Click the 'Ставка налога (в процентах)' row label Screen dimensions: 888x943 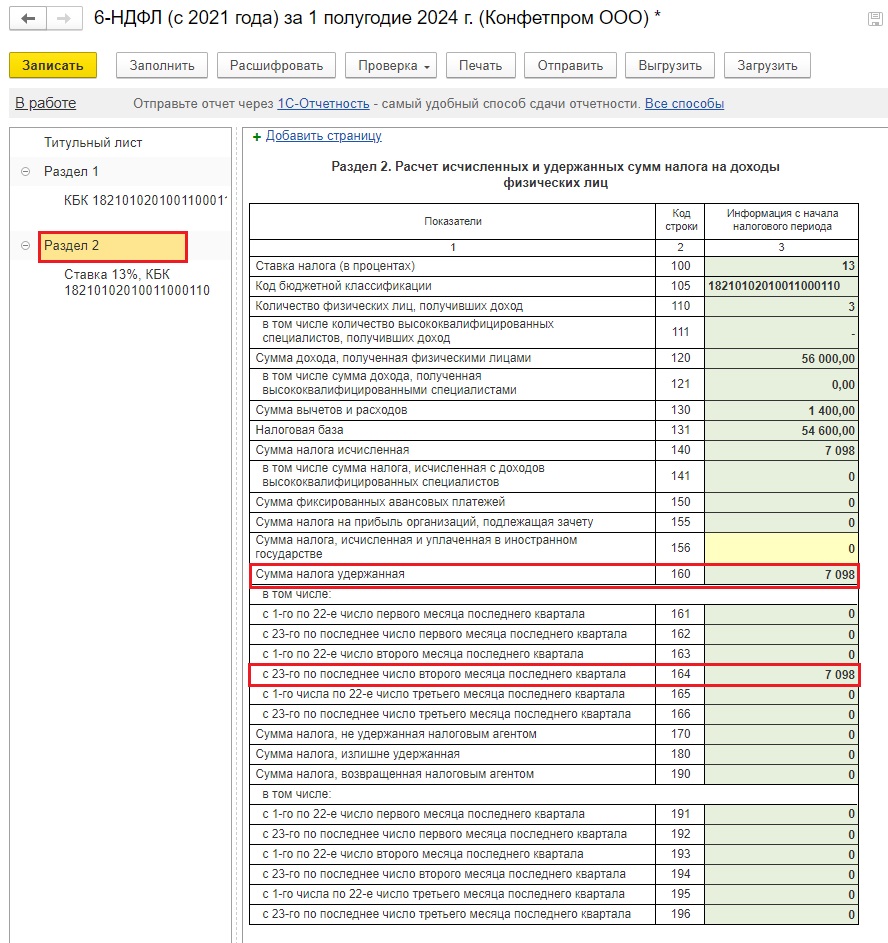tap(335, 266)
